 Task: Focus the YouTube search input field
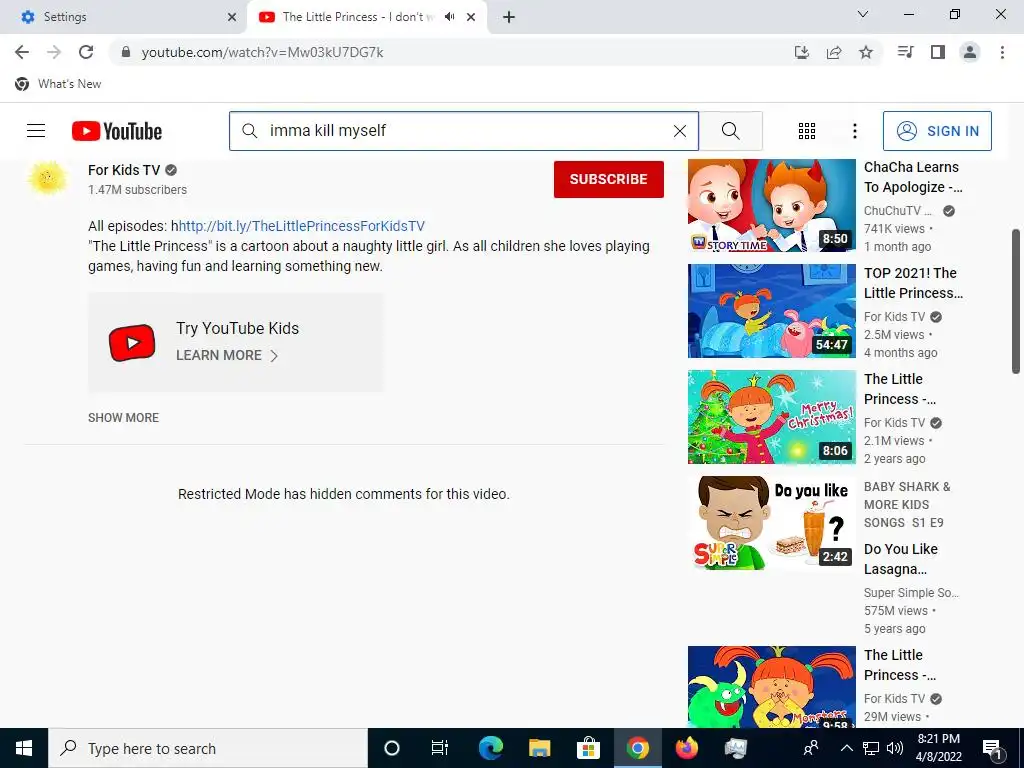click(x=464, y=131)
